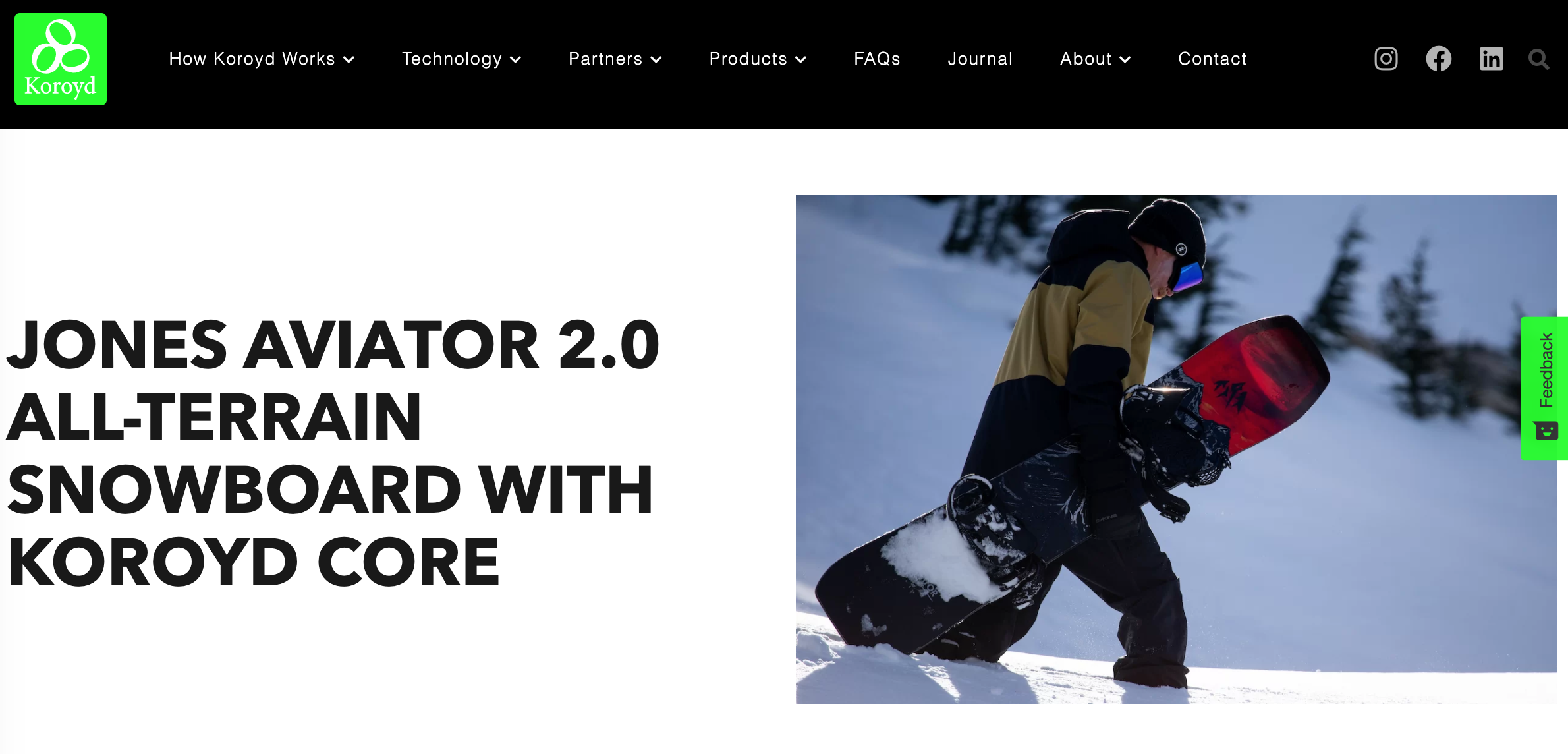Open the green Feedback side tab
Viewport: 1568px width, 754px height.
click(1544, 388)
